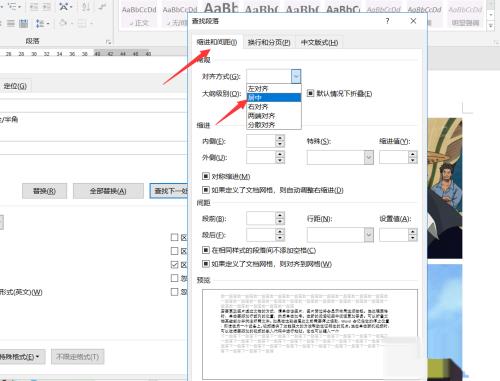Click the distributed alignment icon in ribbon

pyautogui.click(x=23, y=23)
